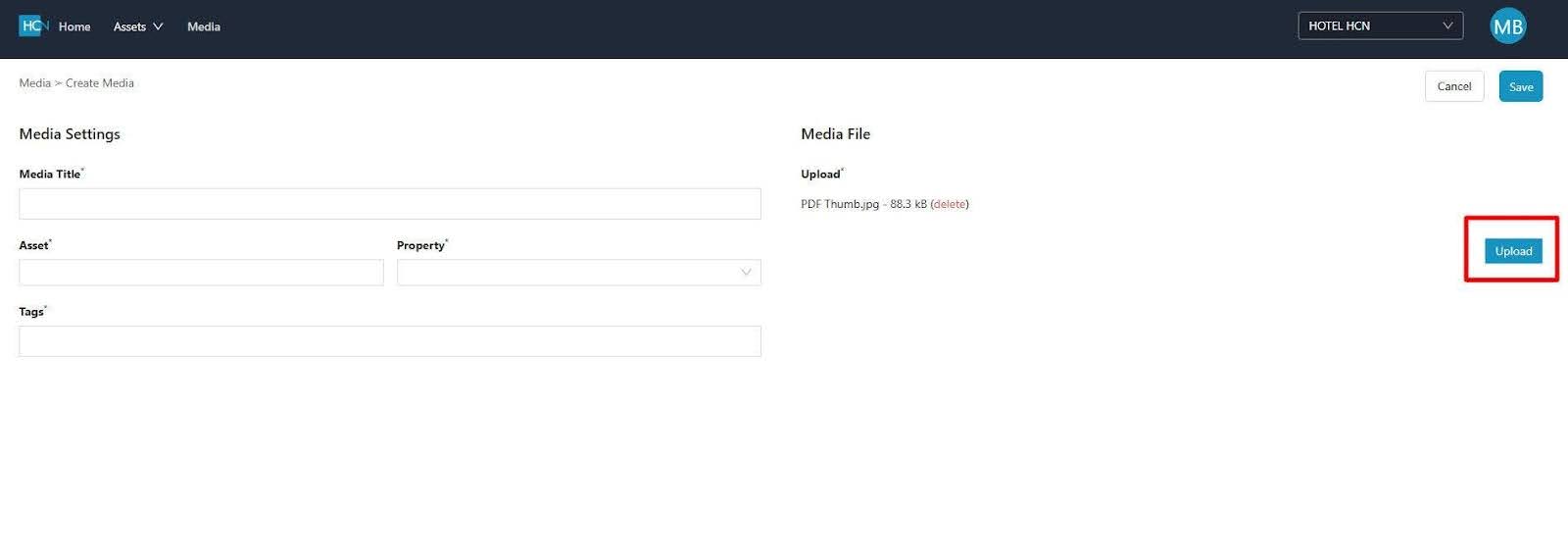Select Media in the top navigation
The width and height of the screenshot is (1568, 560).
click(204, 26)
